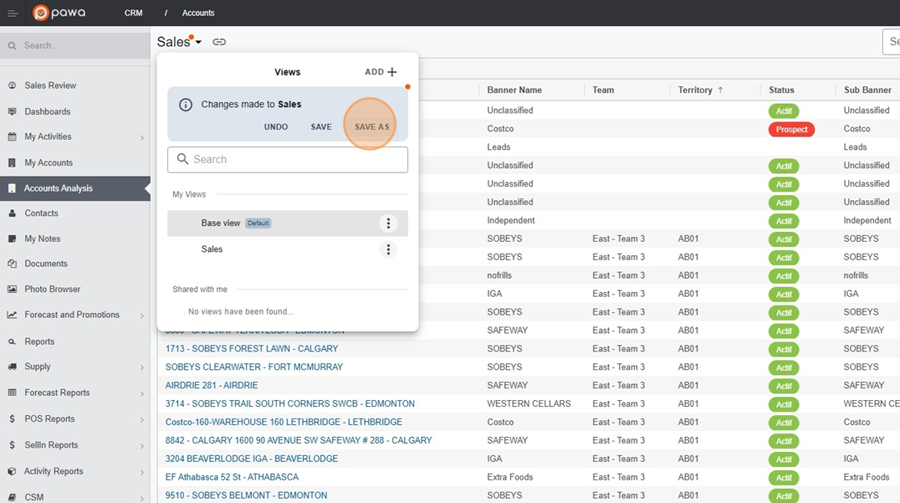Toggle the Sales view dropdown arrow
900x503 pixels.
199,42
